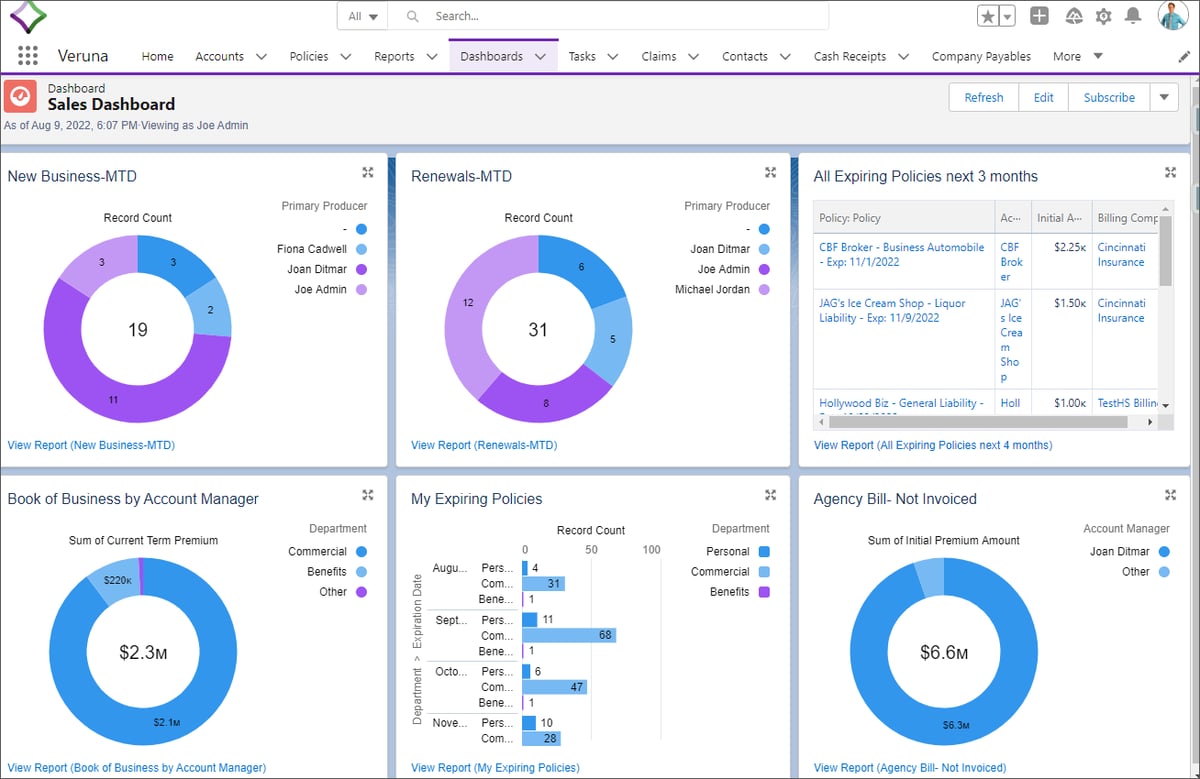The height and width of the screenshot is (779, 1200).
Task: Open the Company Payables tab
Action: point(981,57)
